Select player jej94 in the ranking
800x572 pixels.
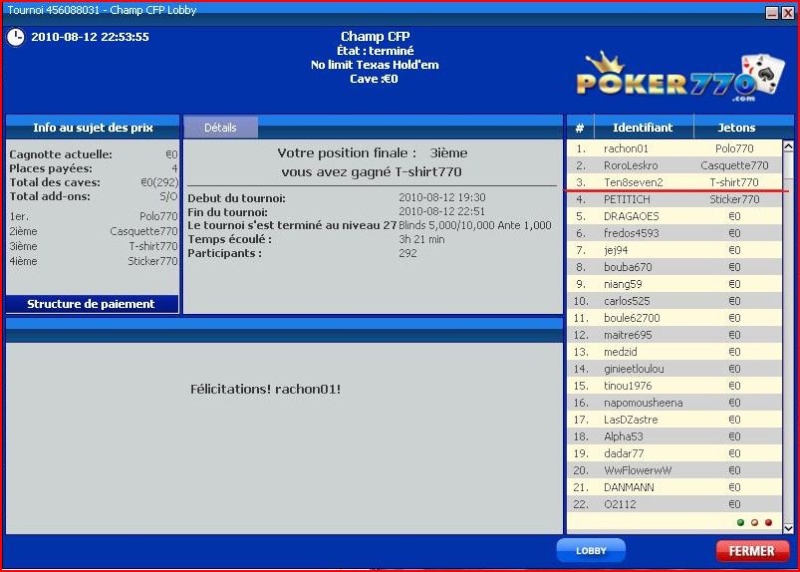pos(674,250)
